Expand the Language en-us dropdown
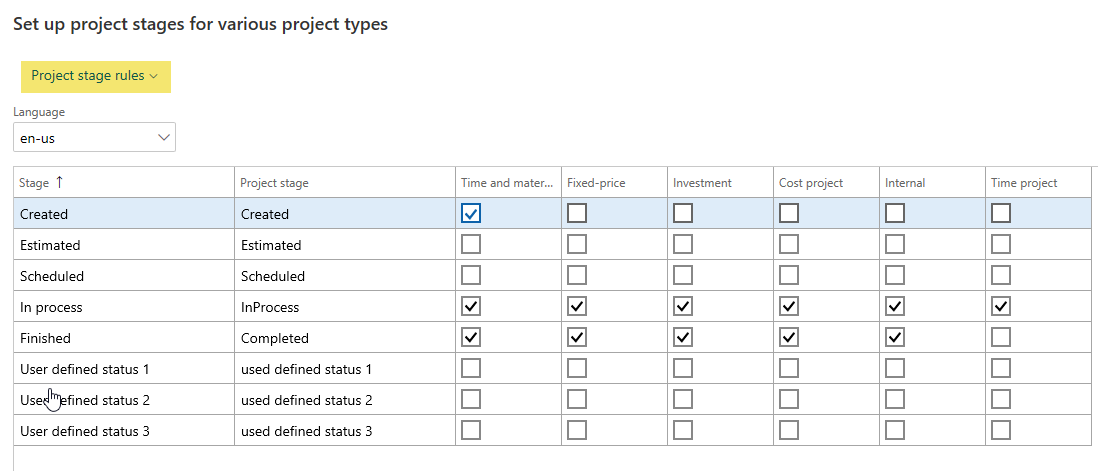This screenshot has width=1098, height=471. (x=94, y=138)
